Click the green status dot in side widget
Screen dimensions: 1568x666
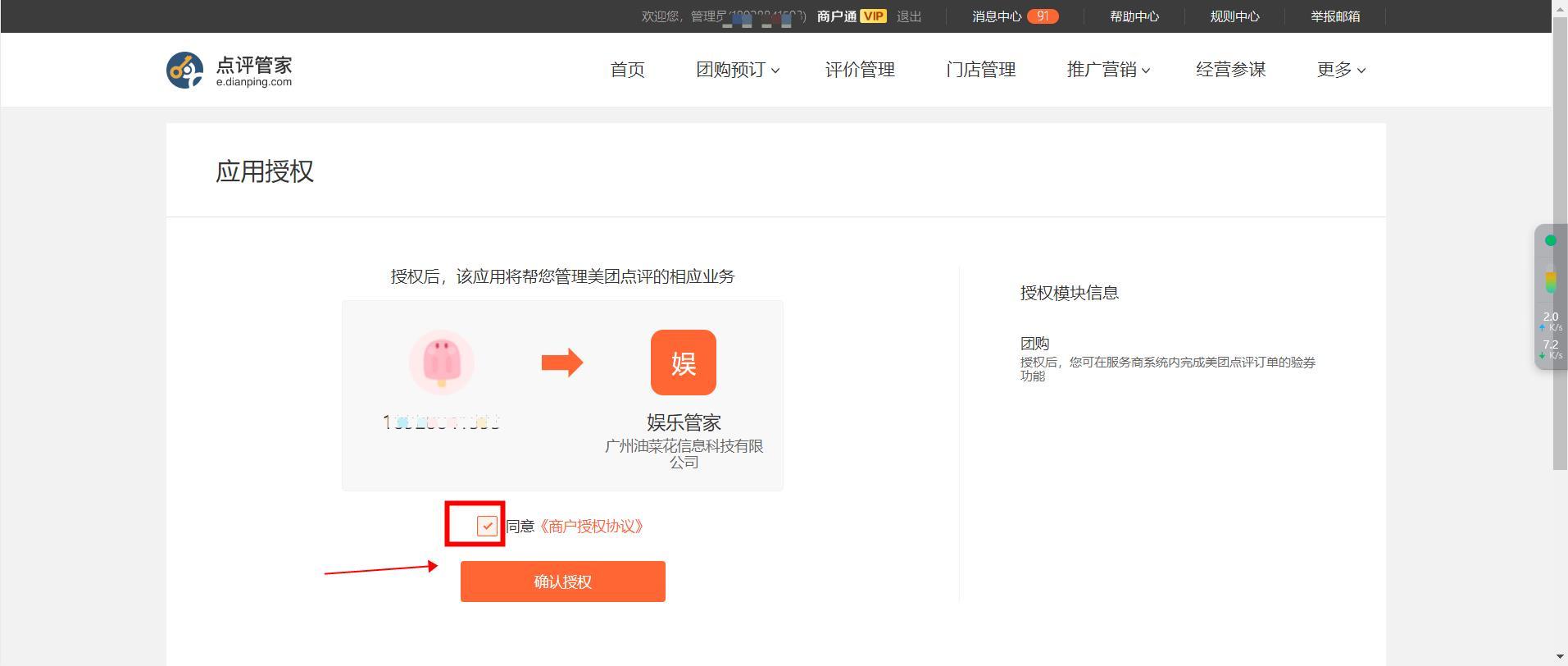pos(1550,240)
